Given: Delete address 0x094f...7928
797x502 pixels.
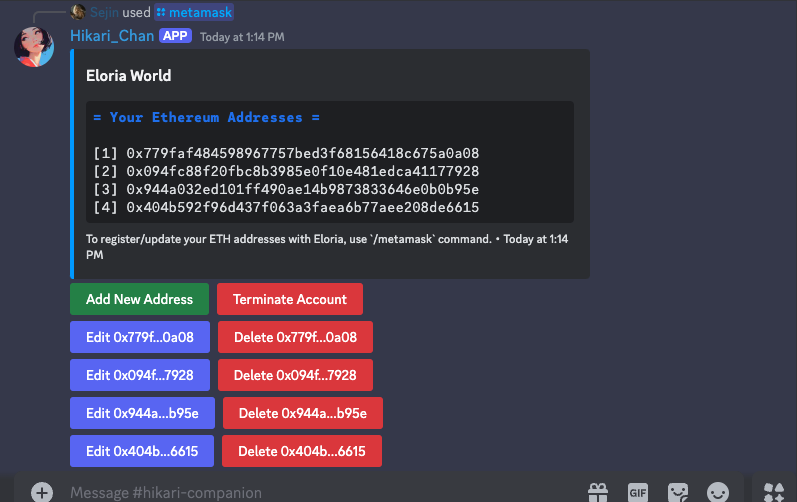Looking at the screenshot, I should point(295,375).
